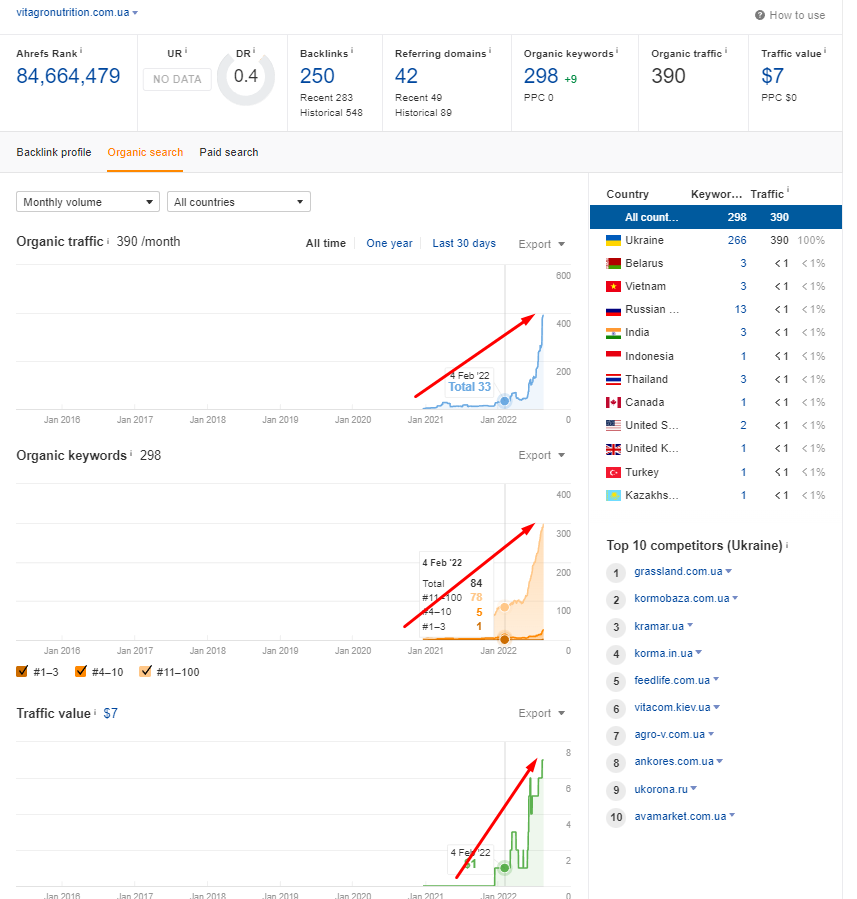This screenshot has width=857, height=899.
Task: Open the agro-v.com.ua competitor link
Action: pos(670,734)
